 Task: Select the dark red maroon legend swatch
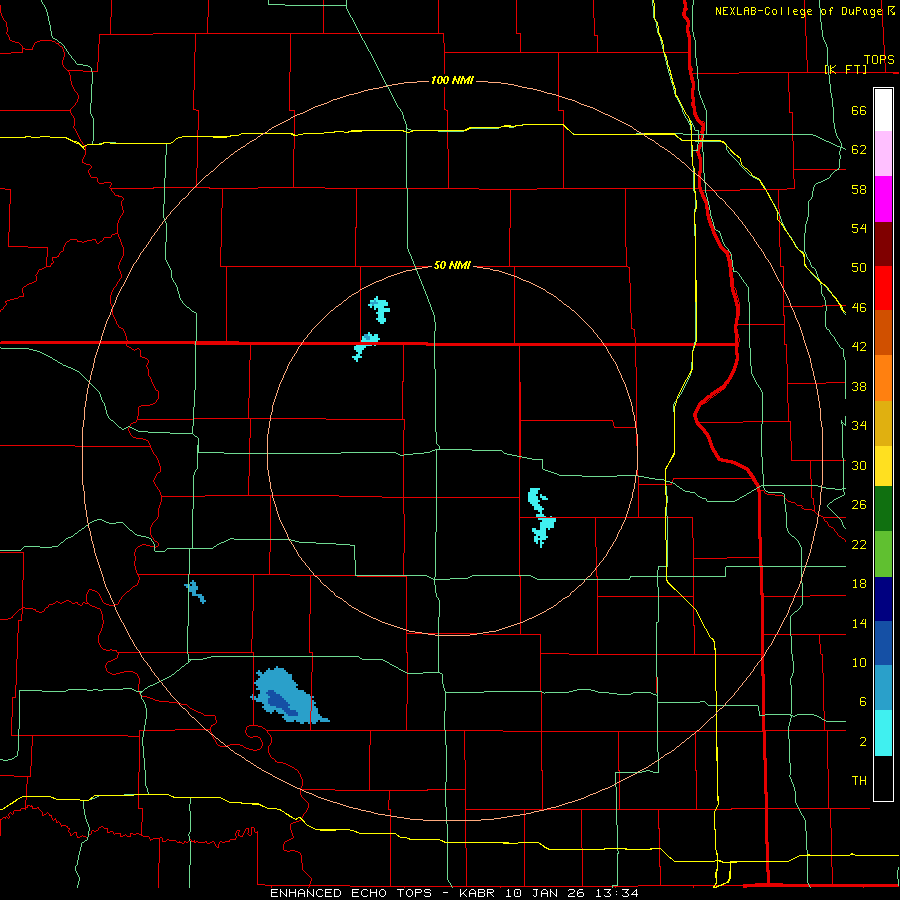pos(883,244)
